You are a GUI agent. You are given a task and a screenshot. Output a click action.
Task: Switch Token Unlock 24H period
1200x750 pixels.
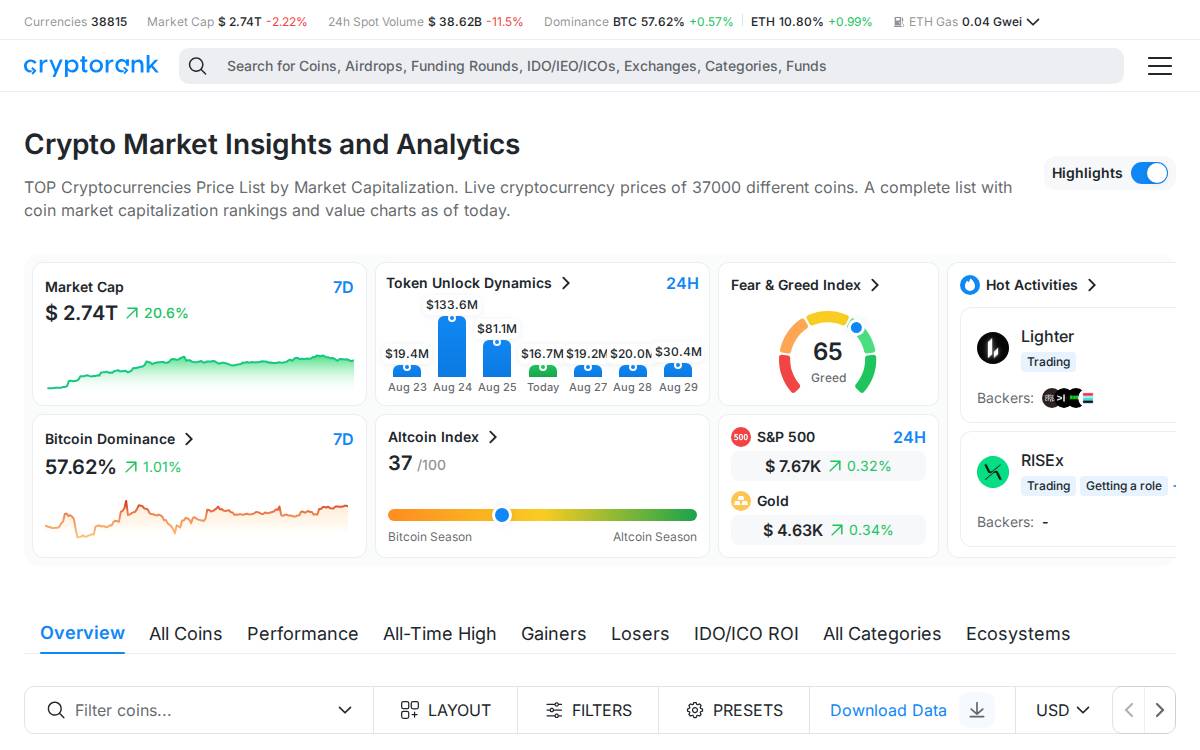(682, 283)
